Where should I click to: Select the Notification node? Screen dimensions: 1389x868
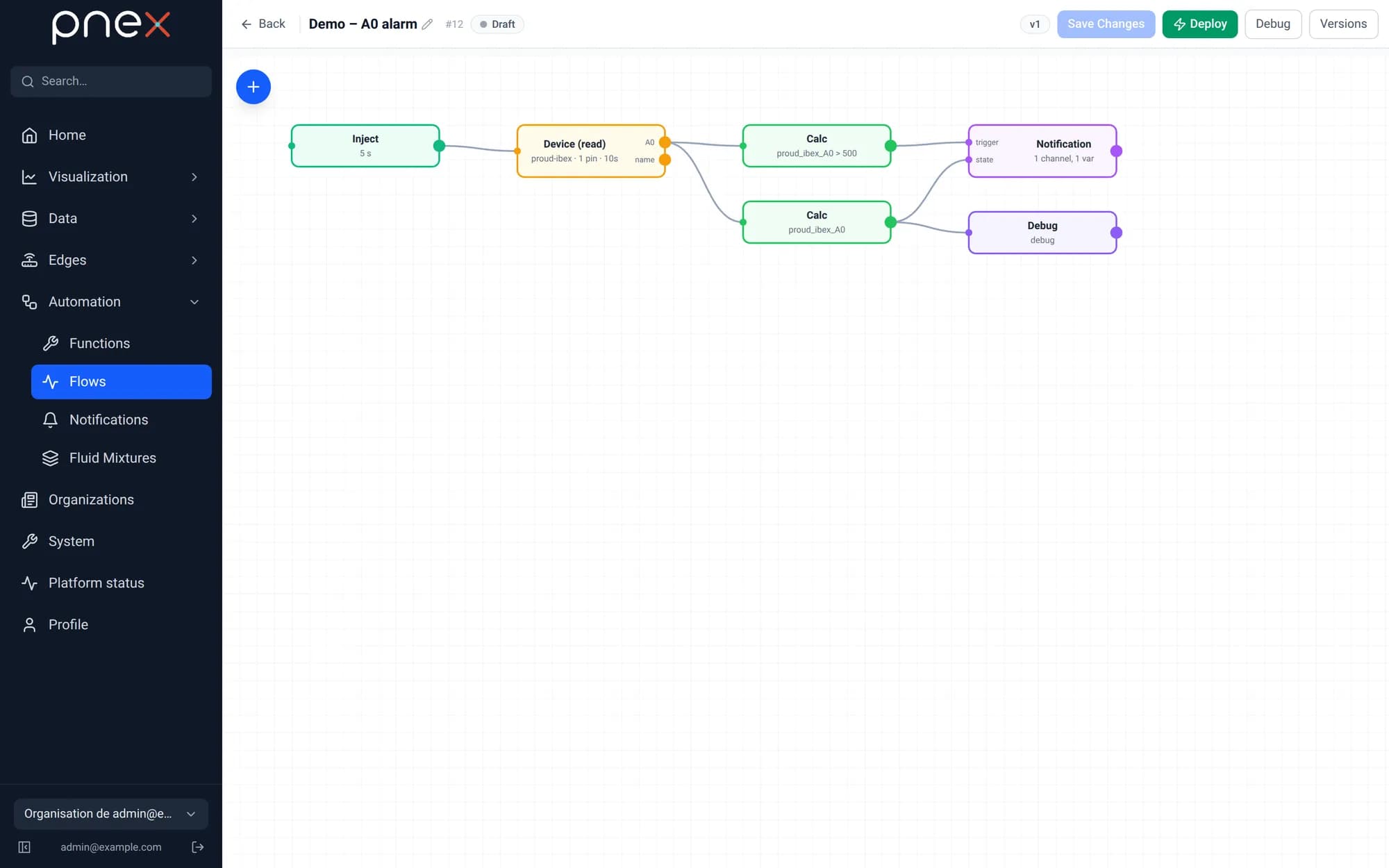[1042, 151]
